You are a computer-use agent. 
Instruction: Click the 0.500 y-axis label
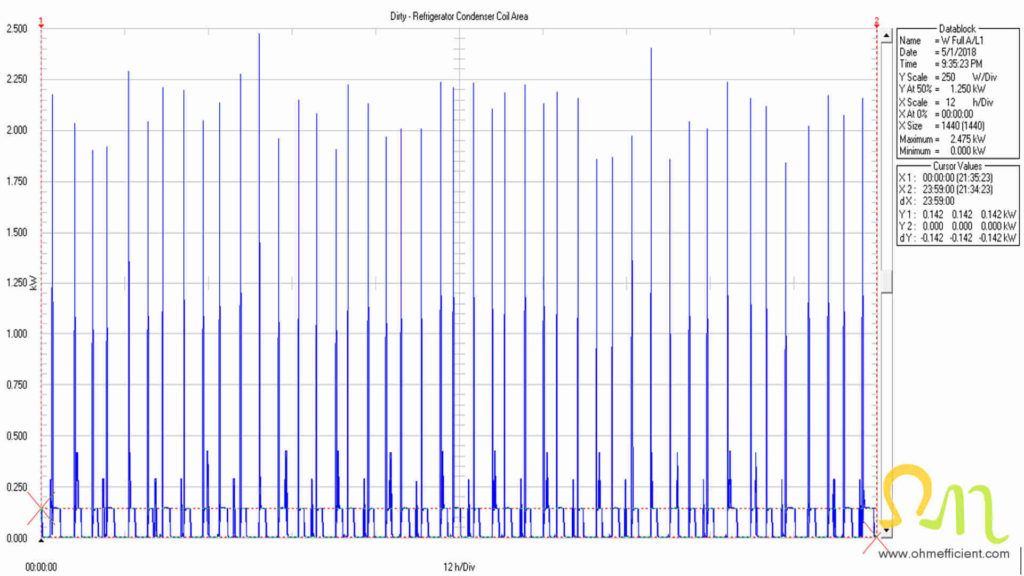pyautogui.click(x=16, y=436)
